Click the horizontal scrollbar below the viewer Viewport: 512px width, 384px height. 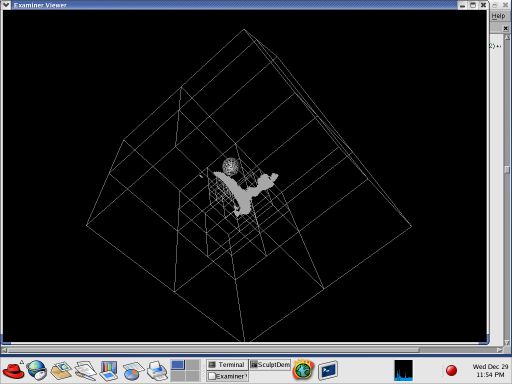[x=252, y=350]
